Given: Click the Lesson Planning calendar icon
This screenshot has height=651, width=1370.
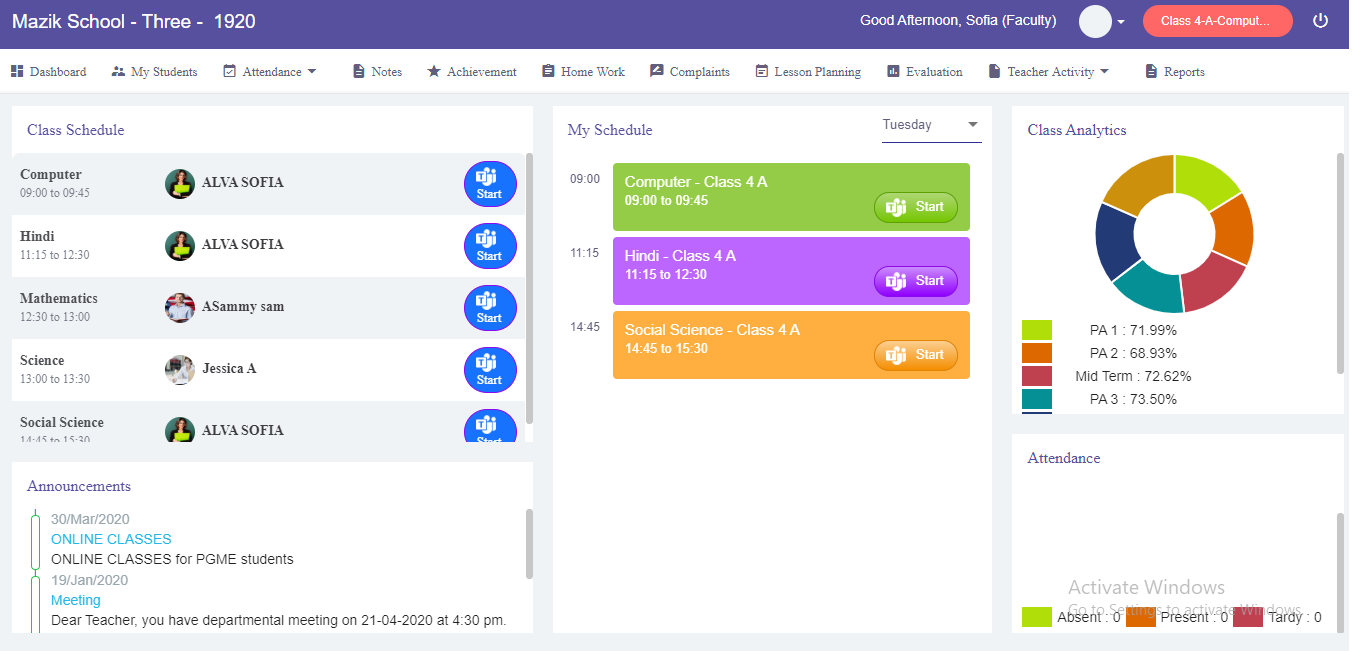Looking at the screenshot, I should [762, 71].
